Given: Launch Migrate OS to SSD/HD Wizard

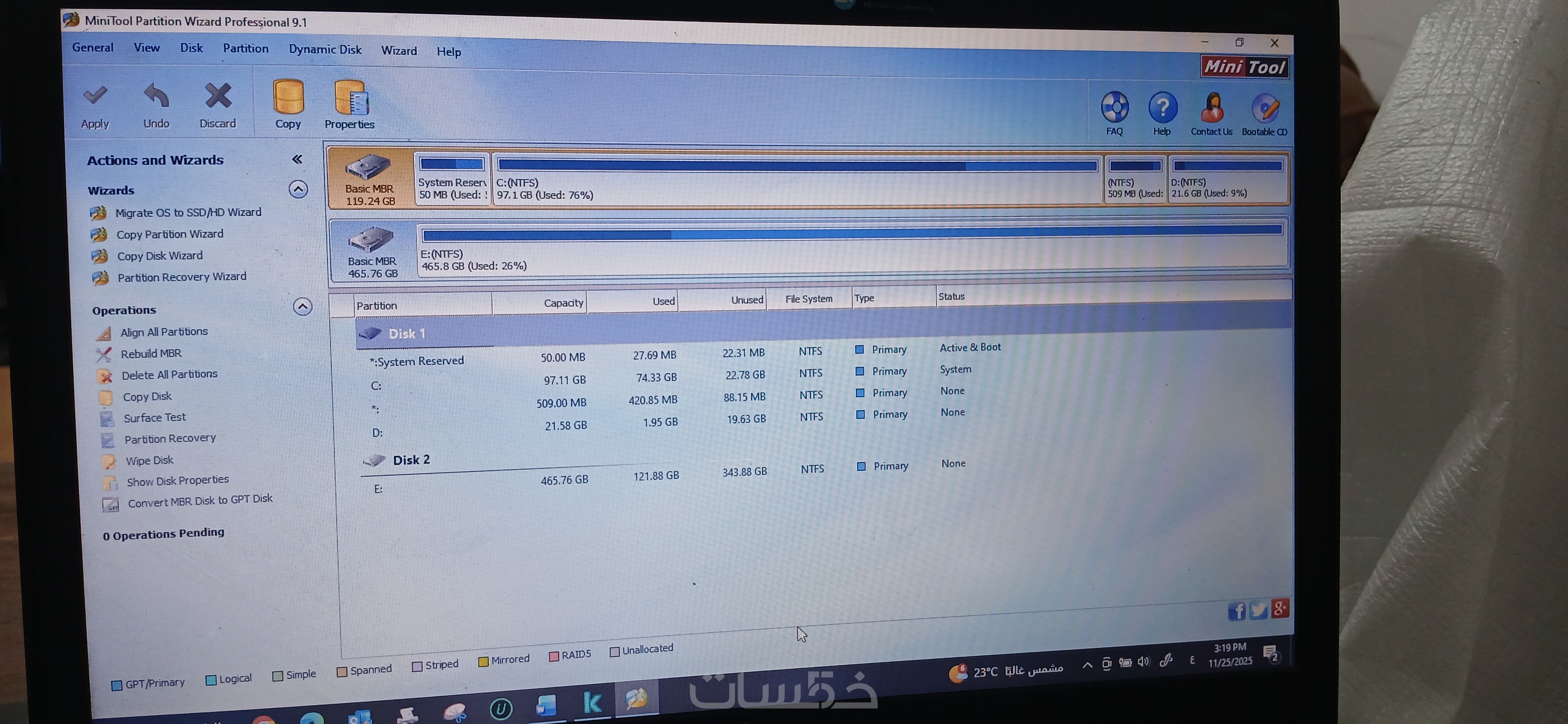Looking at the screenshot, I should click(x=188, y=213).
